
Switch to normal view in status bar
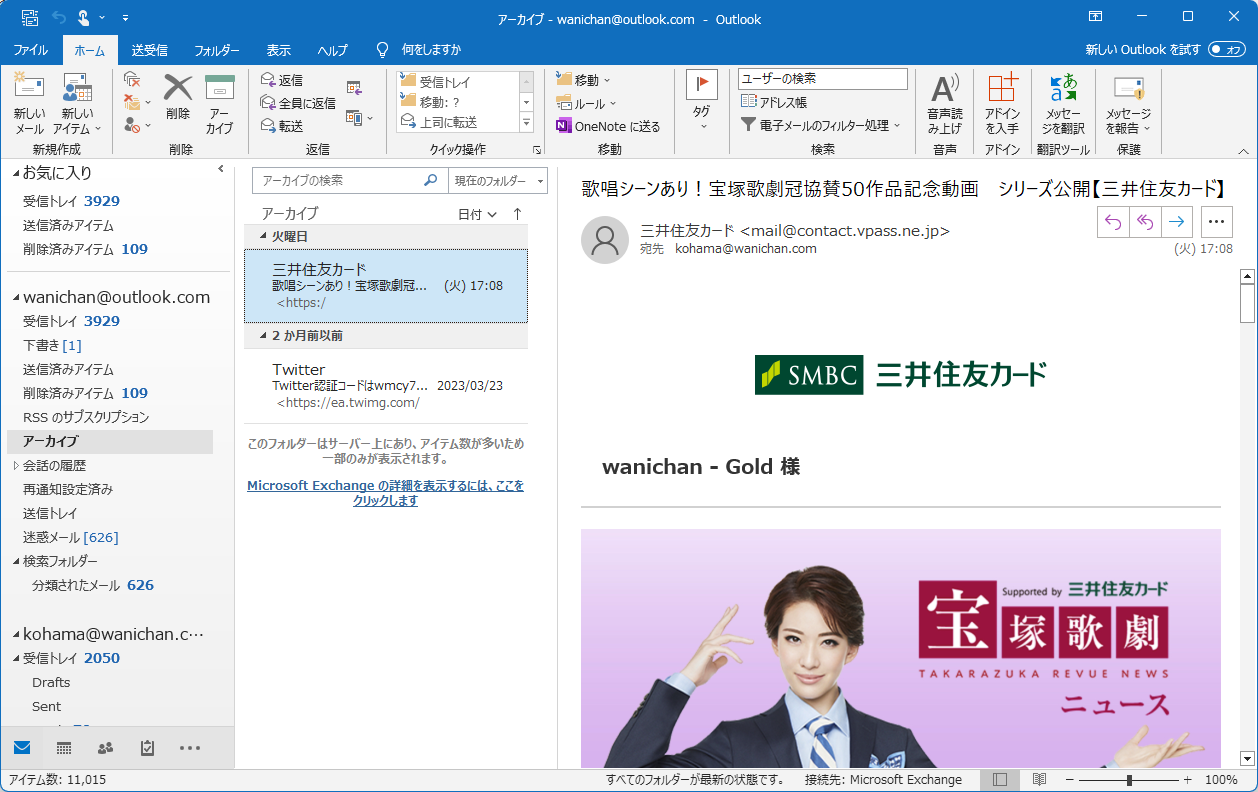coord(1000,779)
